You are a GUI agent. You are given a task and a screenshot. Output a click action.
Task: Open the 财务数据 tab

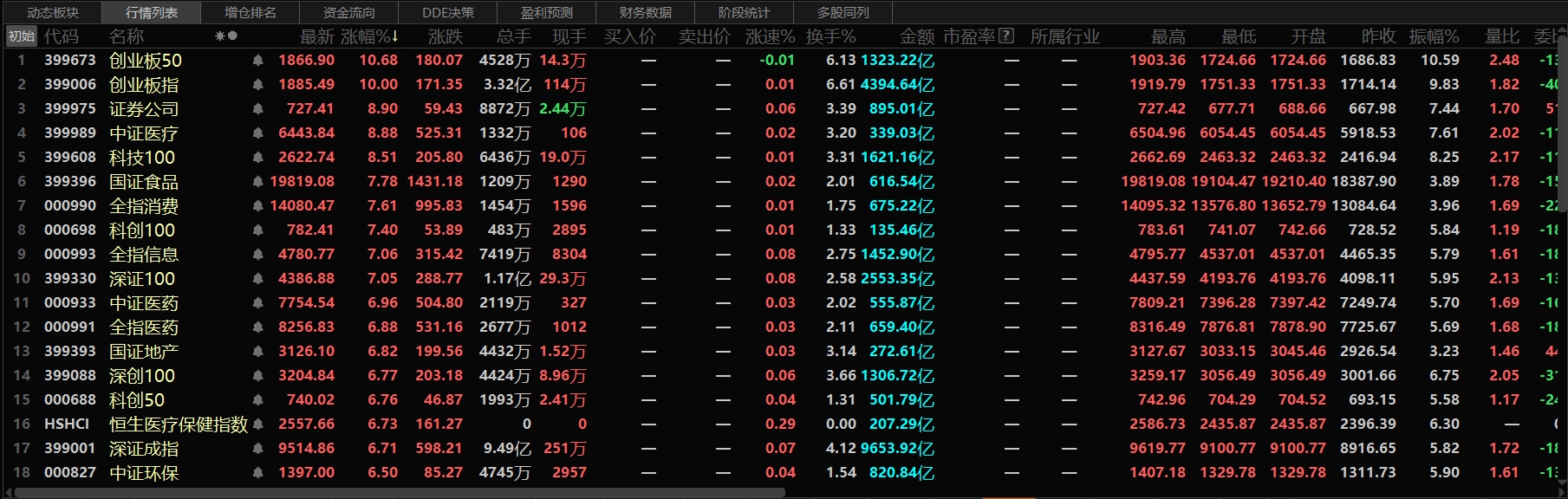point(646,12)
